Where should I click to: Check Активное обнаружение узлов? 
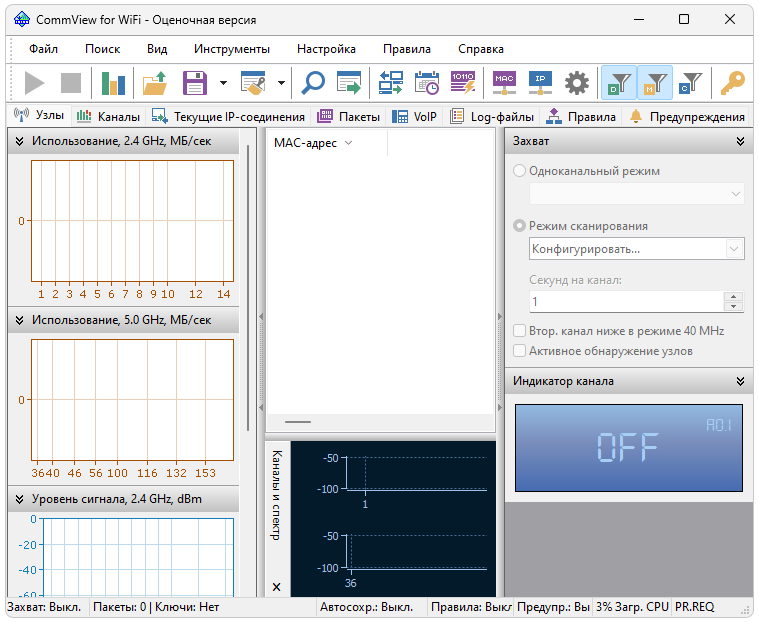[x=519, y=351]
